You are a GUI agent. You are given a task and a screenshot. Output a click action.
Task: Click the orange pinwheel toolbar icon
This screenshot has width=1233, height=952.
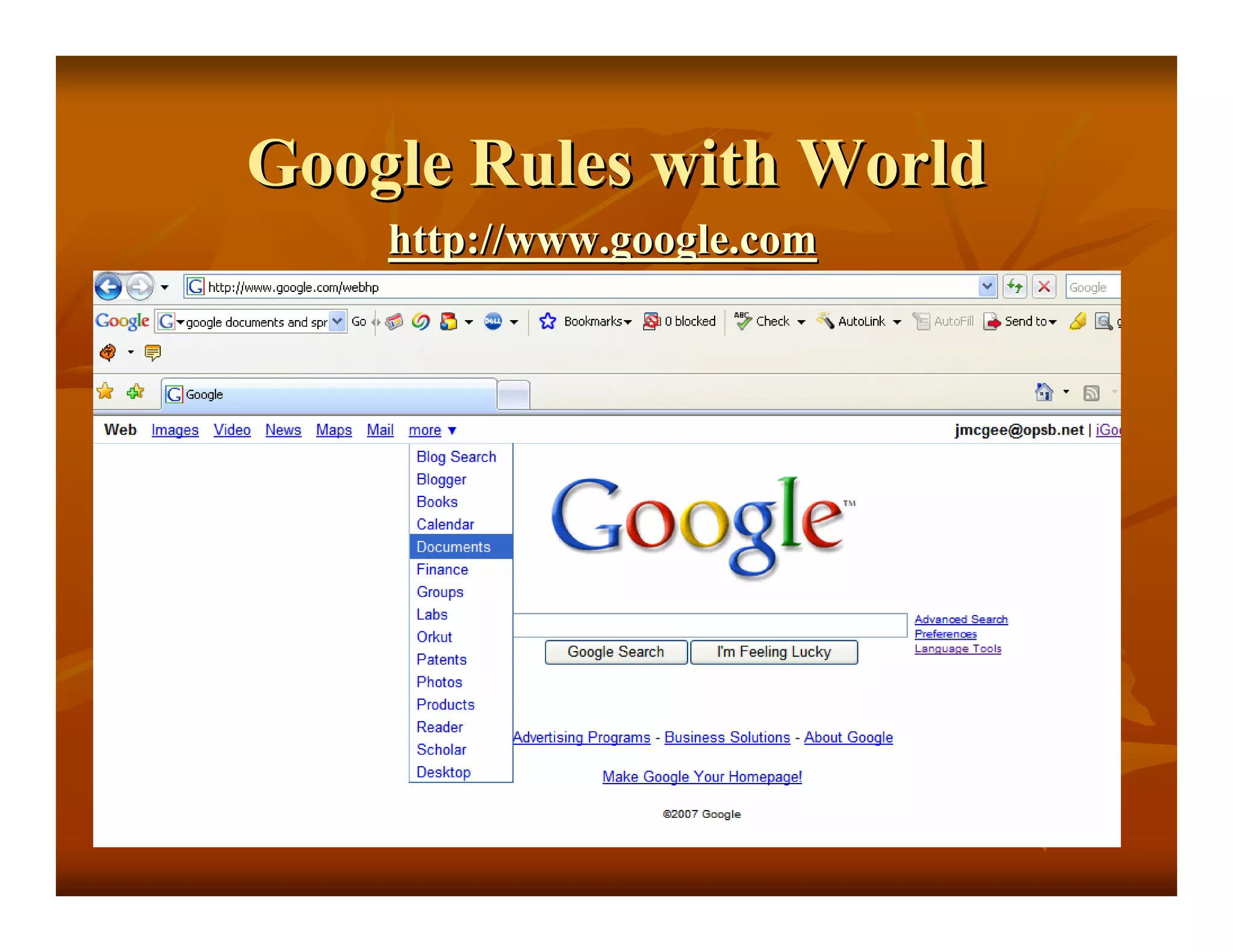point(108,352)
